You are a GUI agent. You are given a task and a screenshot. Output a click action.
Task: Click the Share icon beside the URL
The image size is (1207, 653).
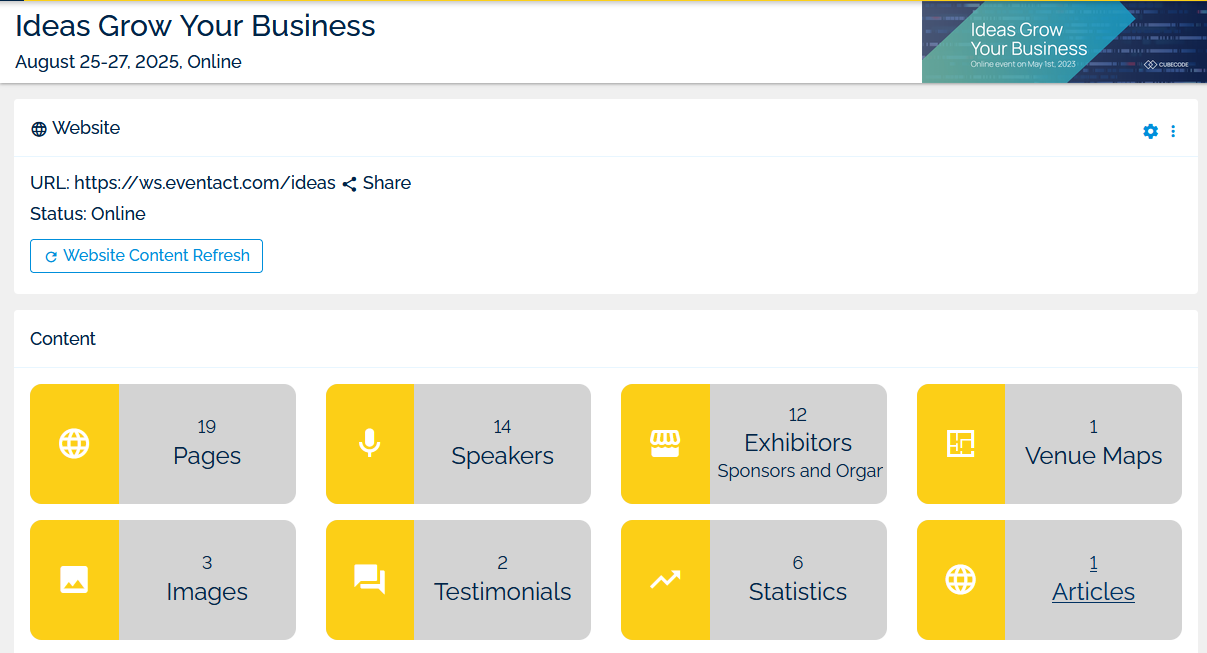[x=348, y=182]
